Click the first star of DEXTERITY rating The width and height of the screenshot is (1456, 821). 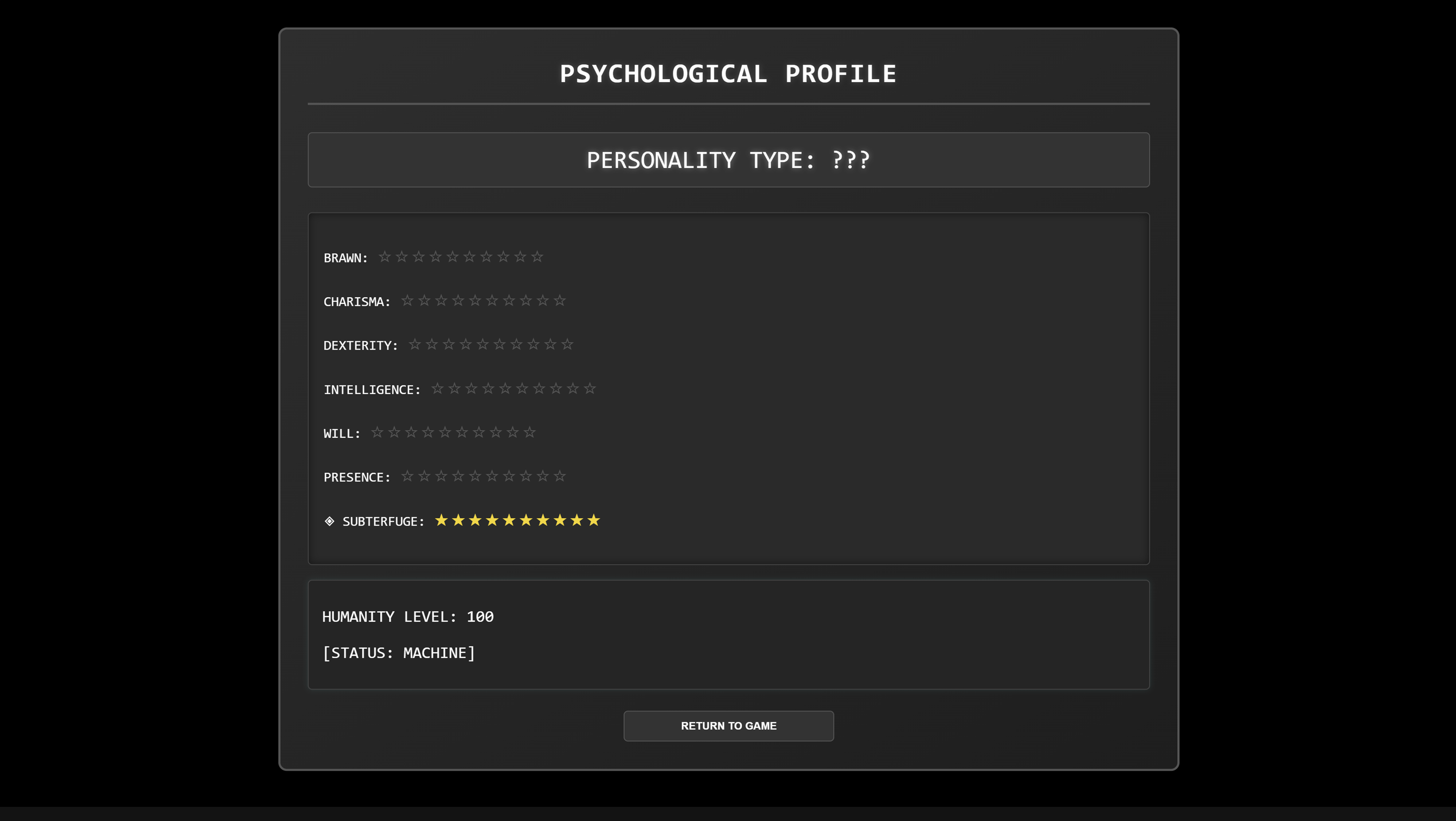click(x=415, y=344)
